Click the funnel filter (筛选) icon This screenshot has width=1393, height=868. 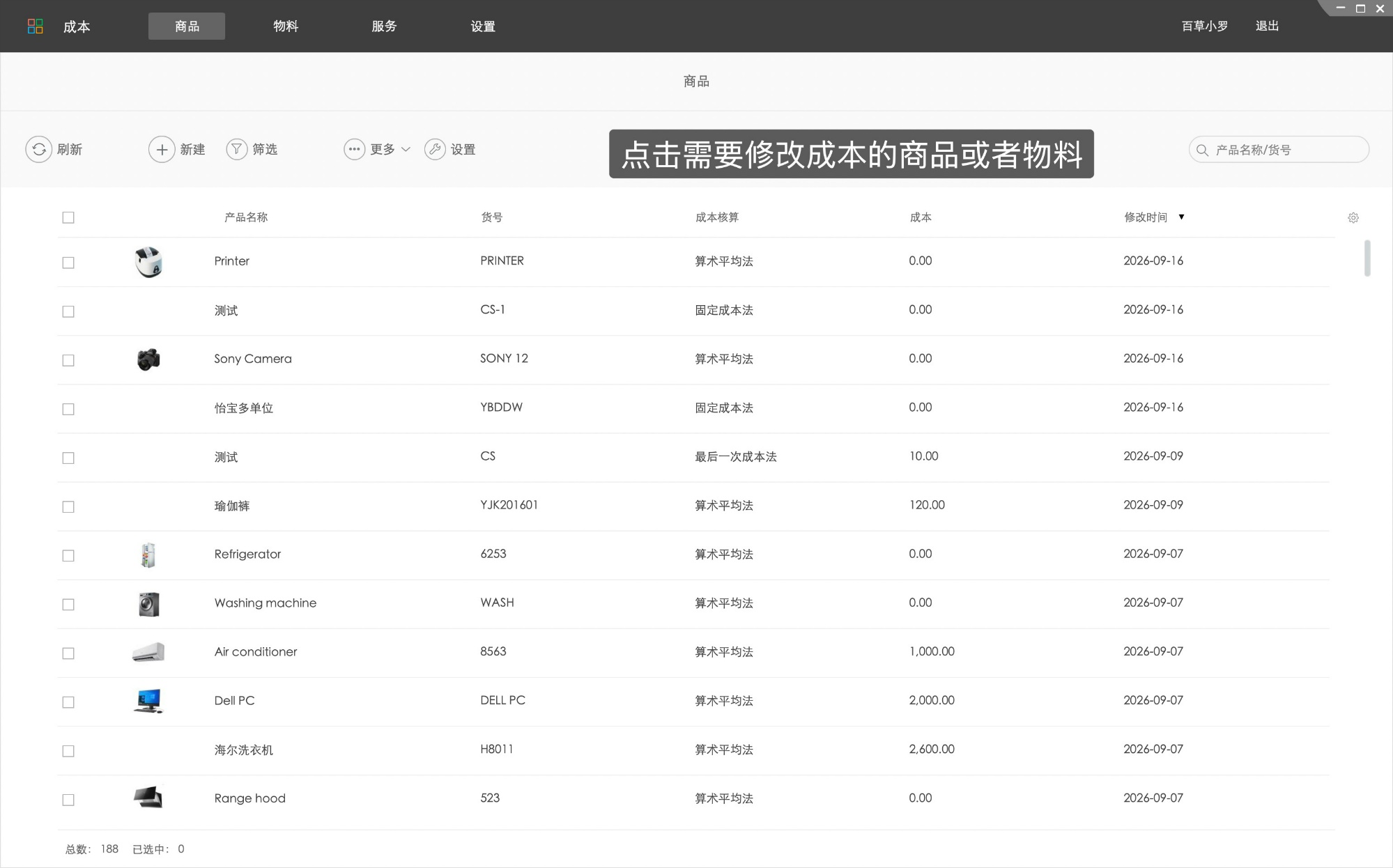pos(237,149)
